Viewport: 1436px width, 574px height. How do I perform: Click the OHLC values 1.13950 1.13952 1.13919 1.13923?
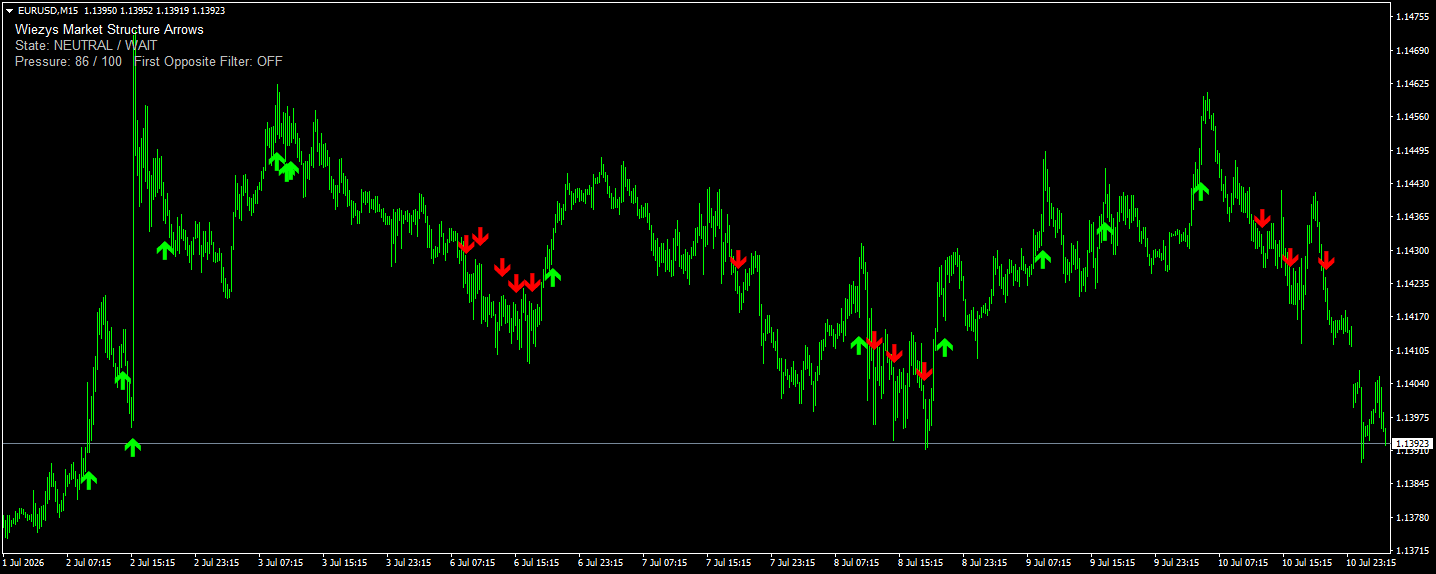[x=155, y=11]
